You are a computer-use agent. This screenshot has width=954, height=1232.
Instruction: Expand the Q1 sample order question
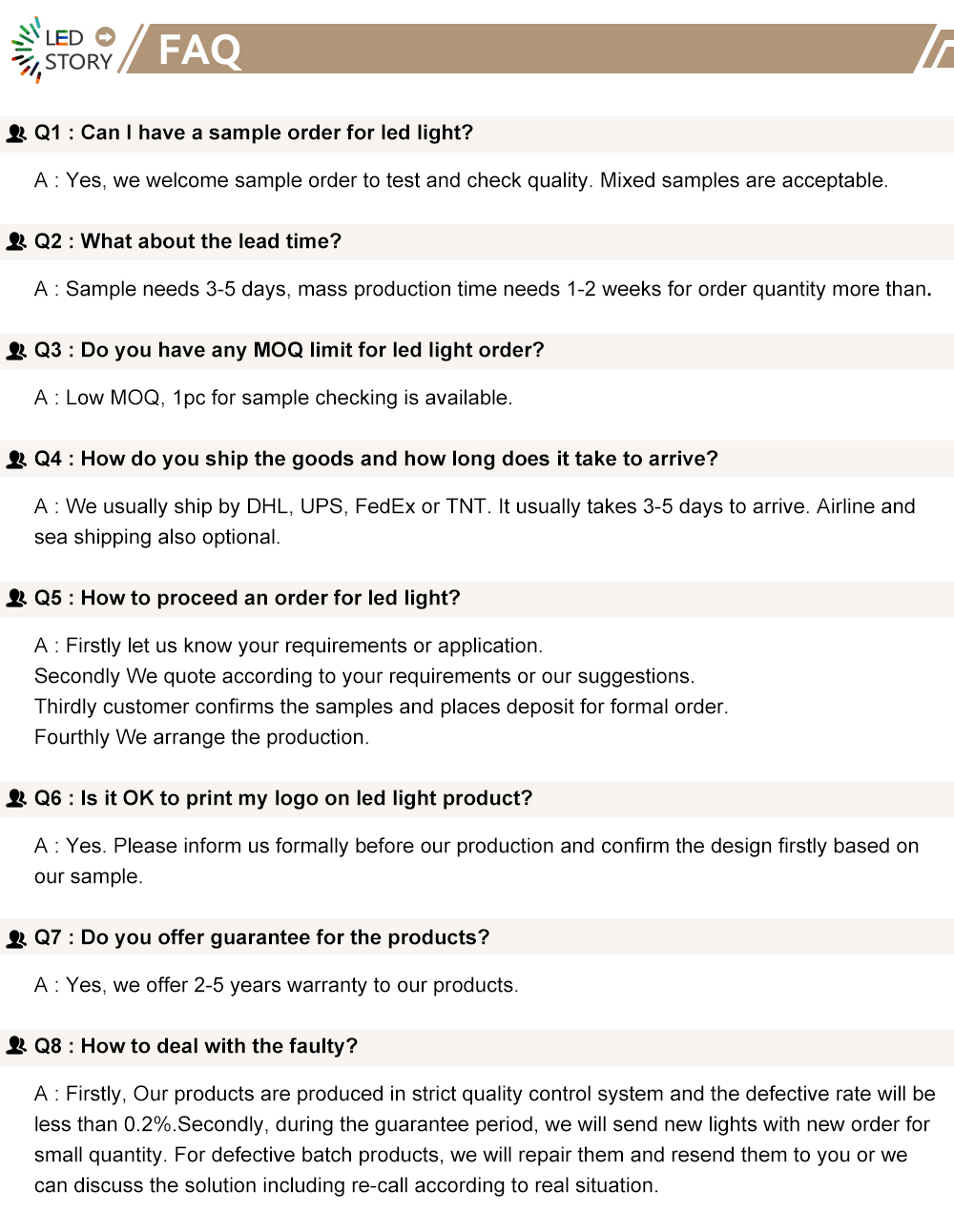click(477, 133)
